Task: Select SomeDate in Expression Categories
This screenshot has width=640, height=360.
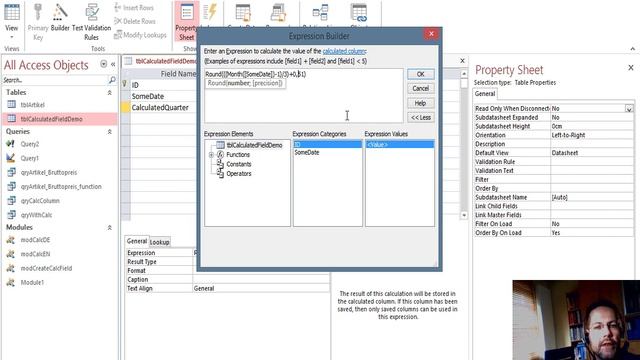Action: (307, 153)
